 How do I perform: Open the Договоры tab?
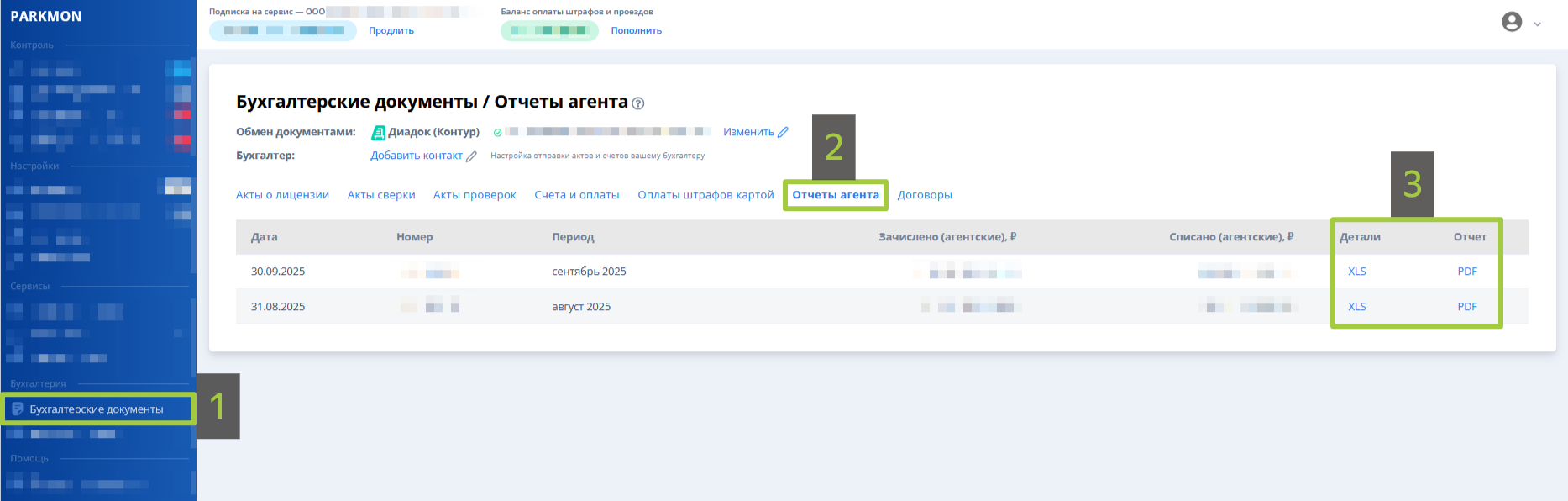tap(925, 195)
